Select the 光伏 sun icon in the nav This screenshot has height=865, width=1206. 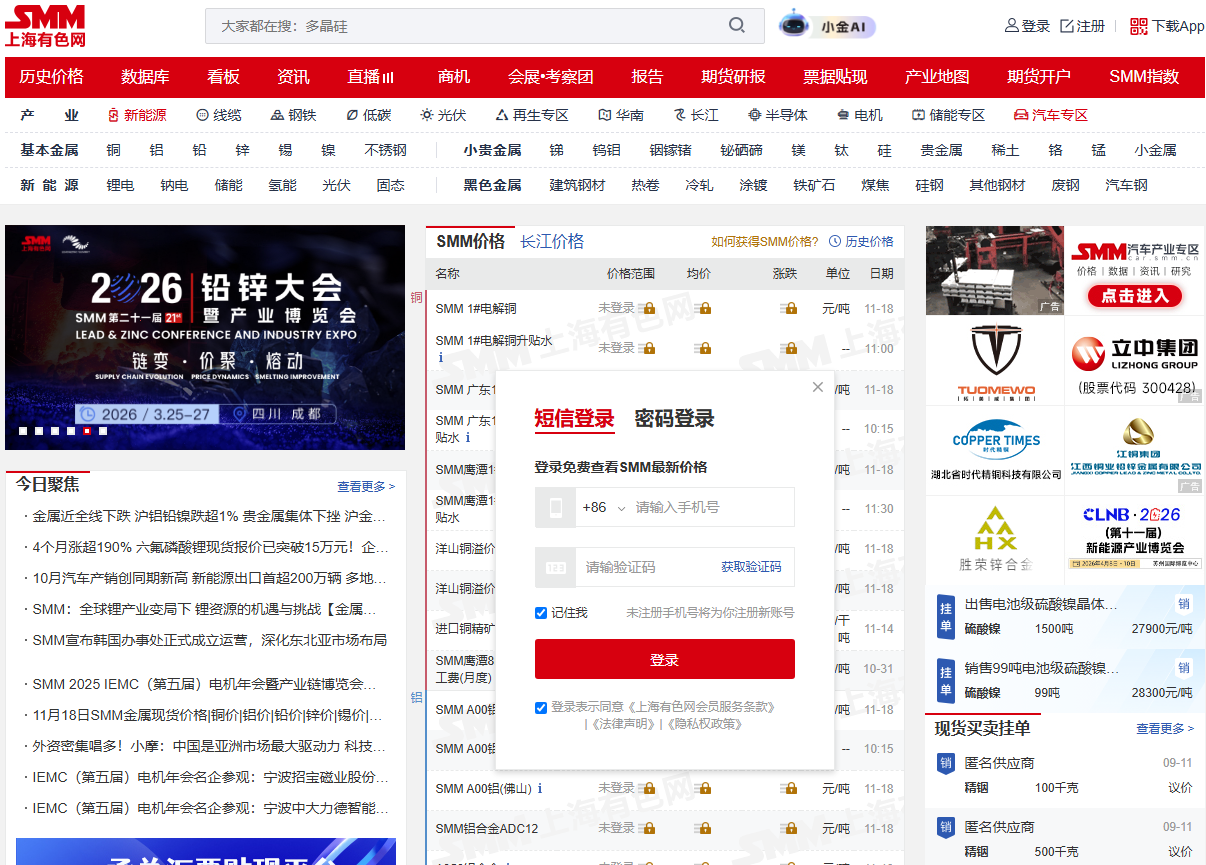pyautogui.click(x=428, y=115)
